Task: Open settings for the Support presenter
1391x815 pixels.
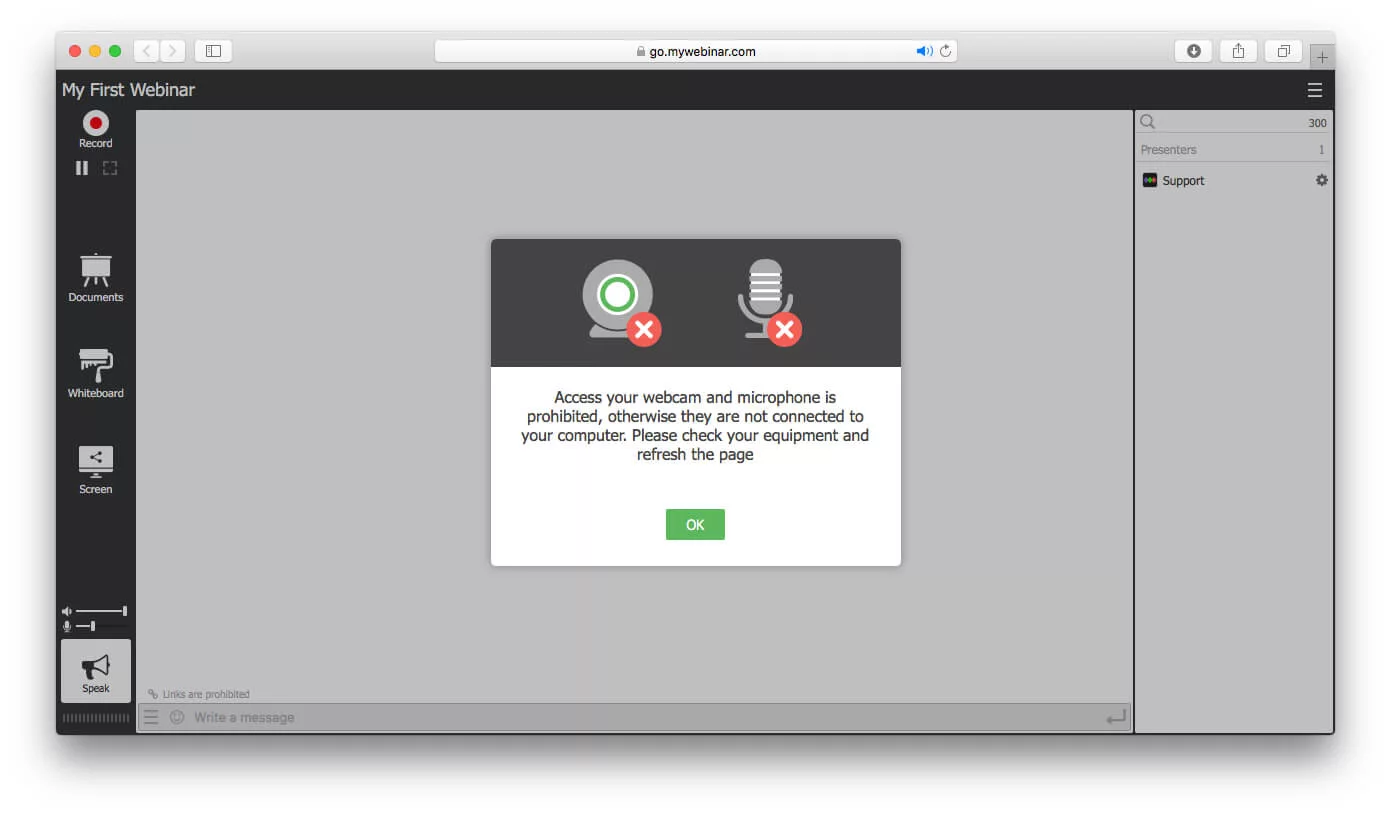Action: click(1321, 180)
